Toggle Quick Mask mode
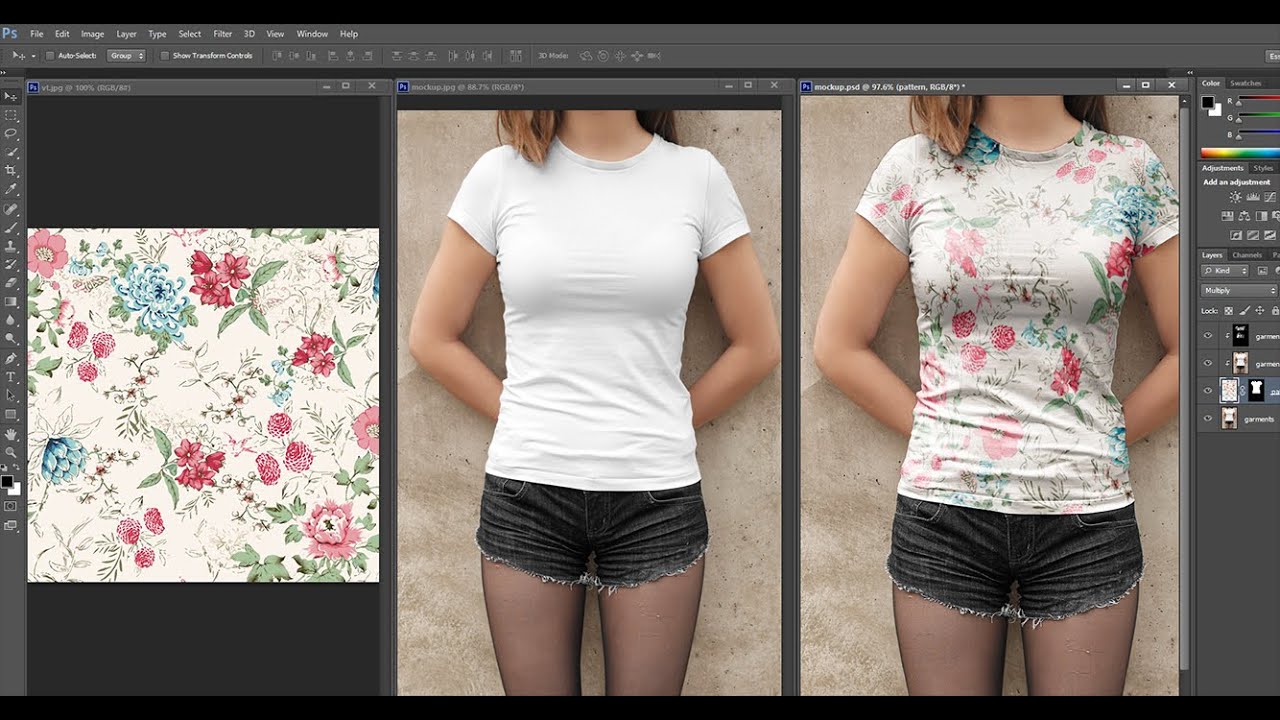This screenshot has width=1280, height=720. pyautogui.click(x=11, y=506)
